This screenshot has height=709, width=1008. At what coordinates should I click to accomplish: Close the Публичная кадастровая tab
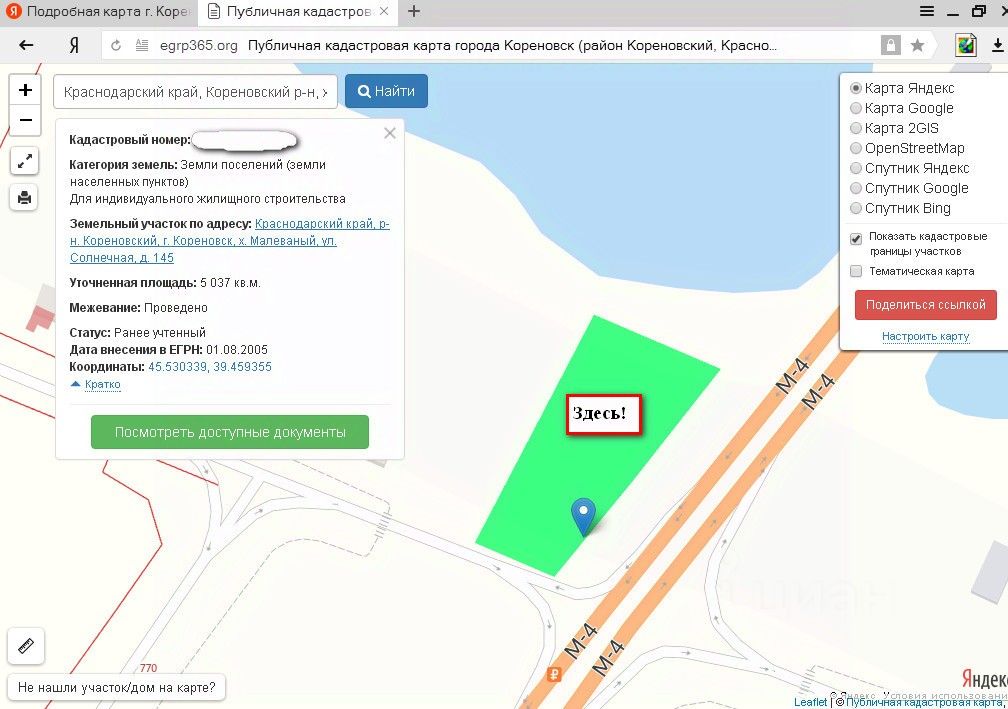pyautogui.click(x=384, y=11)
